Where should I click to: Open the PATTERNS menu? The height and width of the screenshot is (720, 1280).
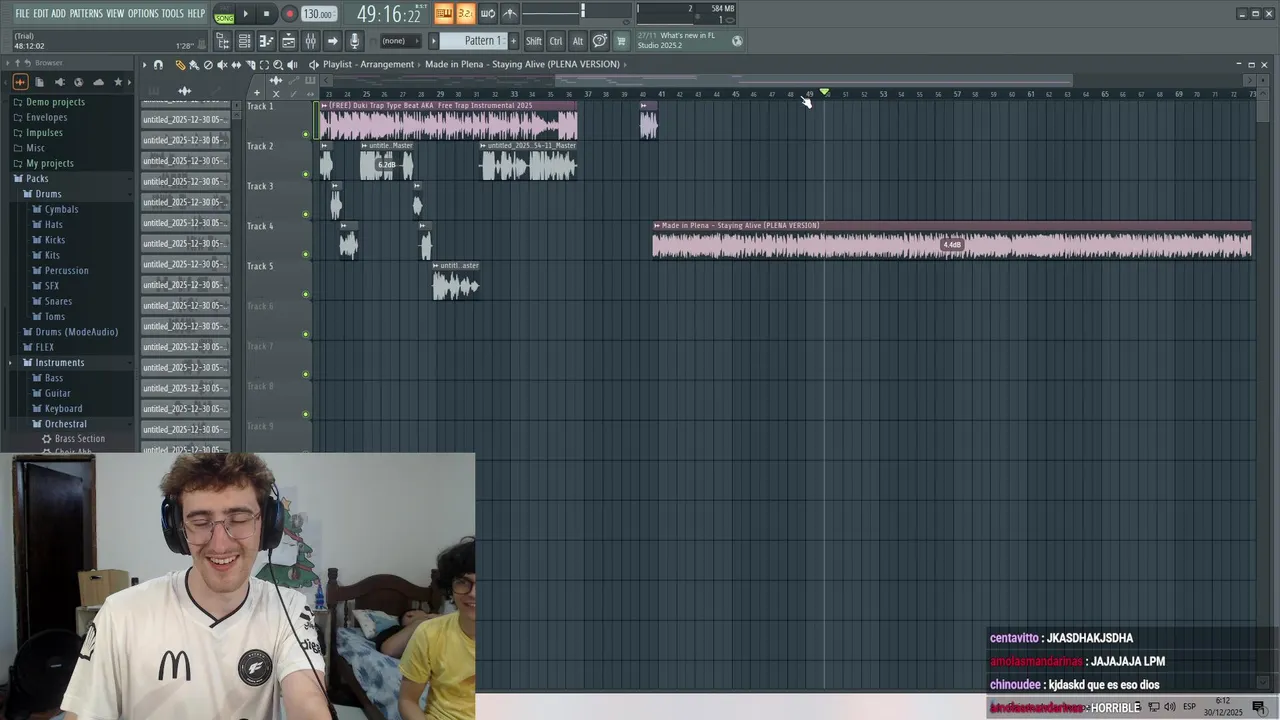pyautogui.click(x=86, y=13)
